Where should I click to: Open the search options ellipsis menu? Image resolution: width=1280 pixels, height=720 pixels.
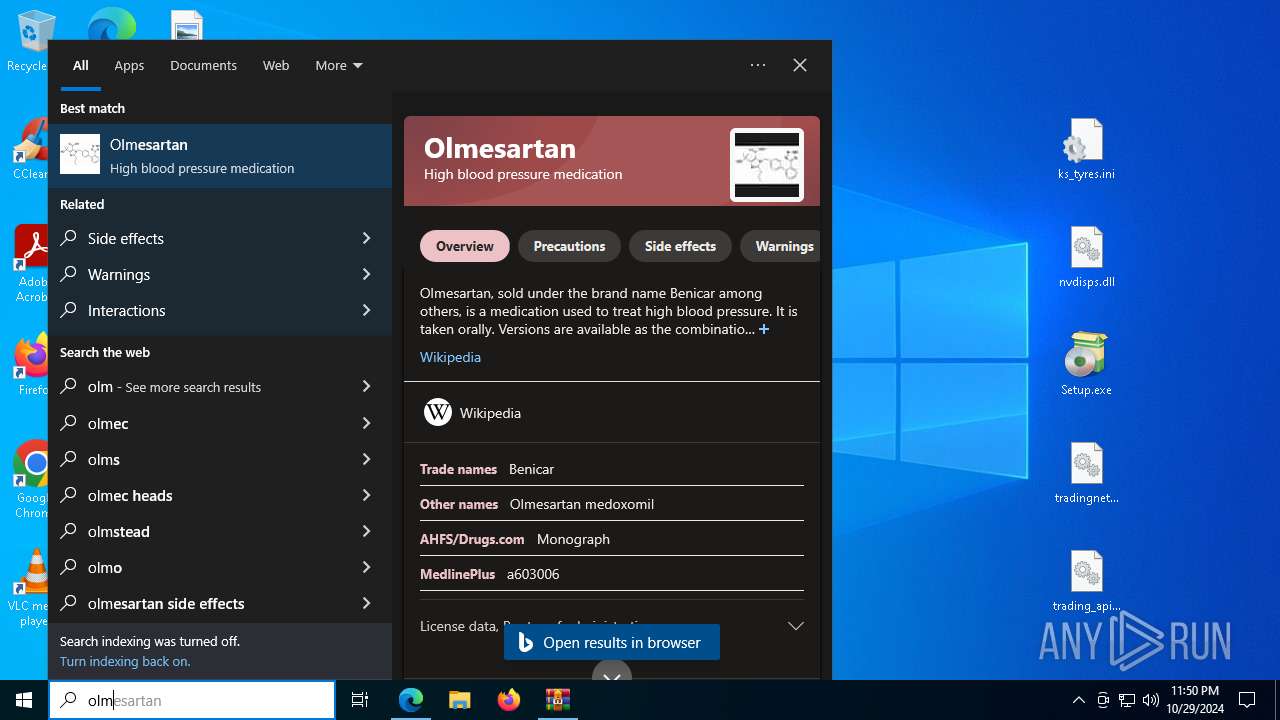pyautogui.click(x=758, y=65)
